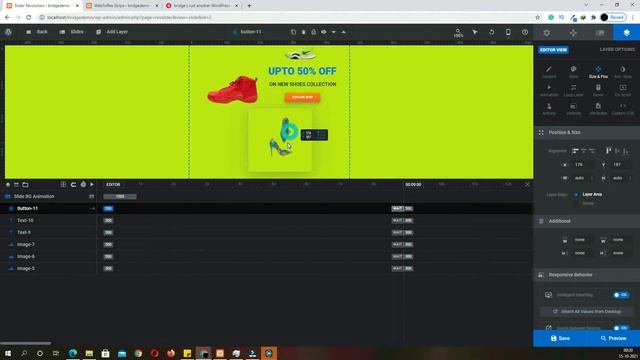Lock the selected layer with padlock icon

pyautogui.click(x=313, y=32)
